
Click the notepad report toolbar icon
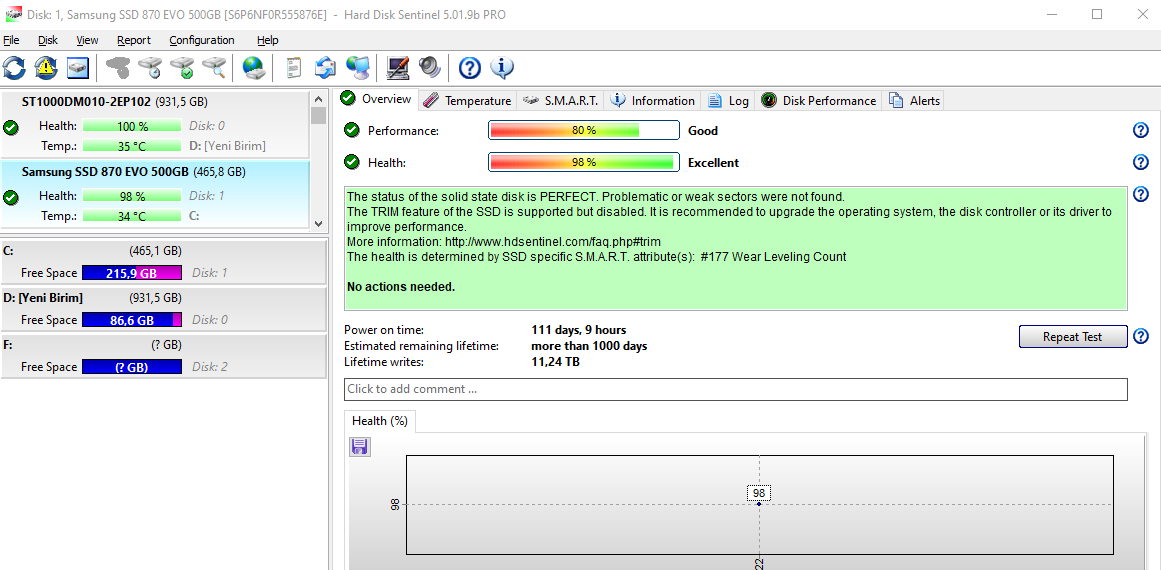pyautogui.click(x=294, y=68)
